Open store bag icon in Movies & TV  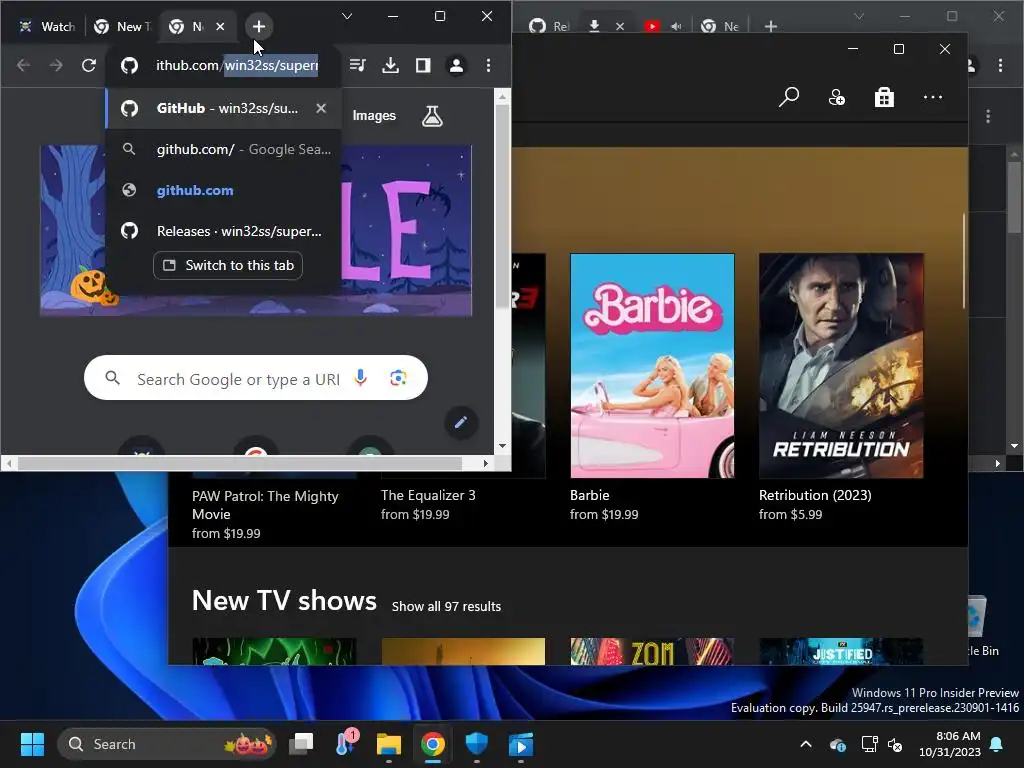click(884, 97)
